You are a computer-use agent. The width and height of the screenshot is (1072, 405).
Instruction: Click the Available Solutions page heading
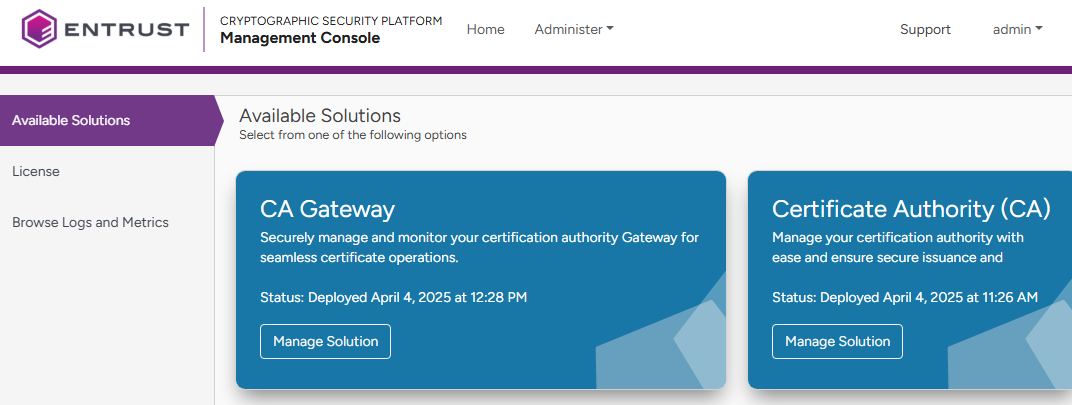click(x=320, y=115)
